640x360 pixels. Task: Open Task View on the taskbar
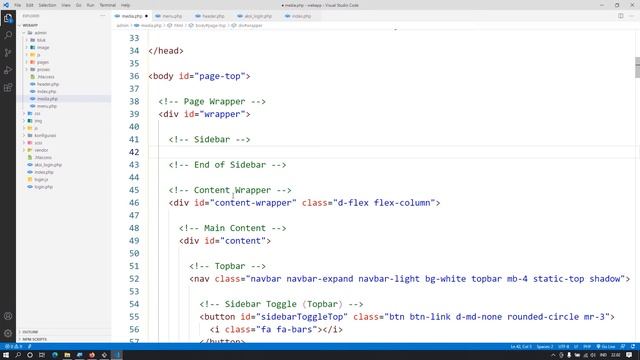[42, 355]
